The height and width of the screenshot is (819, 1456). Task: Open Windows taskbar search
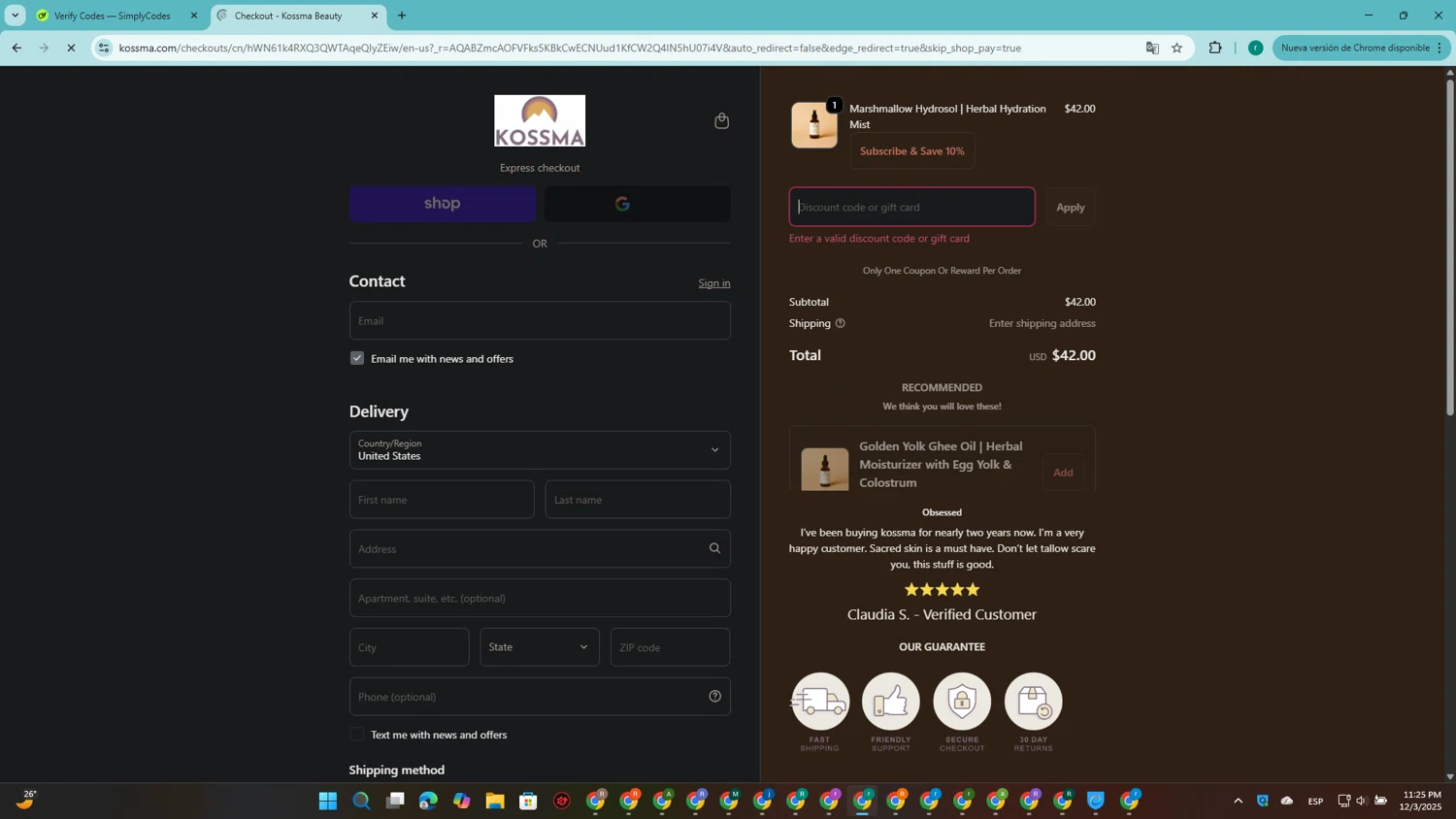pos(361,801)
